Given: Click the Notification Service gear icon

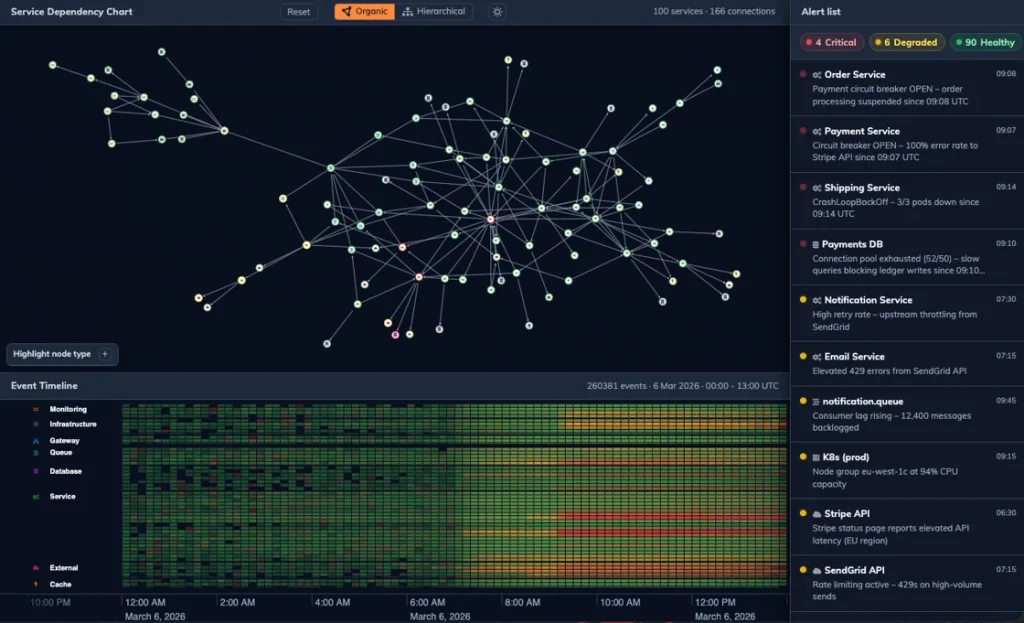Looking at the screenshot, I should coord(816,300).
